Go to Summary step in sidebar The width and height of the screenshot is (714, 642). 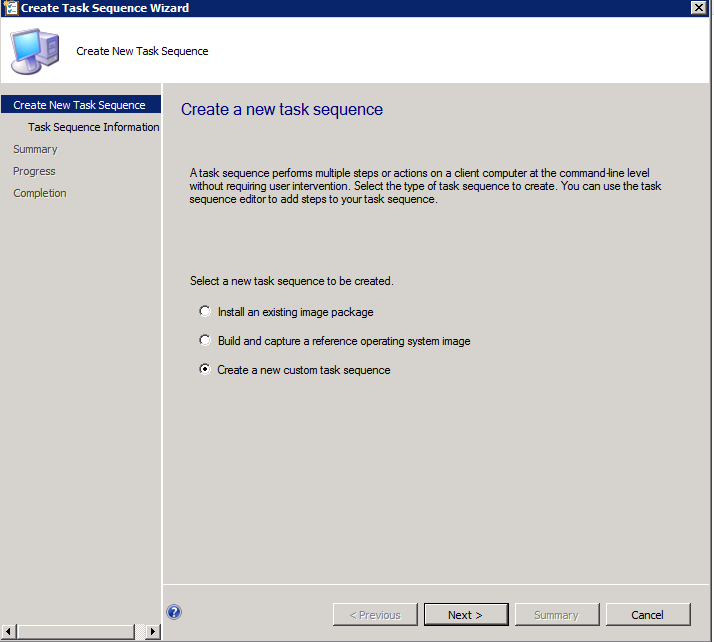coord(35,149)
